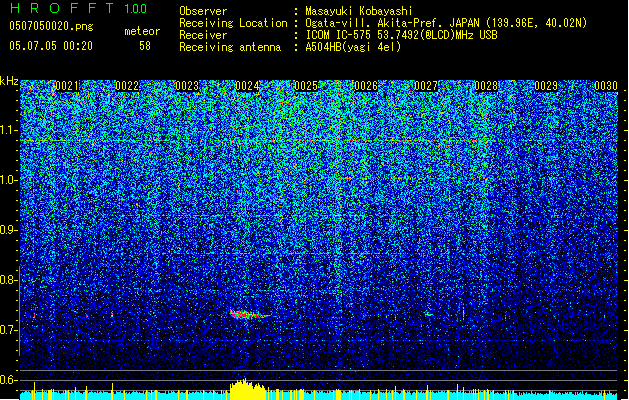
Task: Click the 0.6 kHz axis tick label
Action: [9, 380]
